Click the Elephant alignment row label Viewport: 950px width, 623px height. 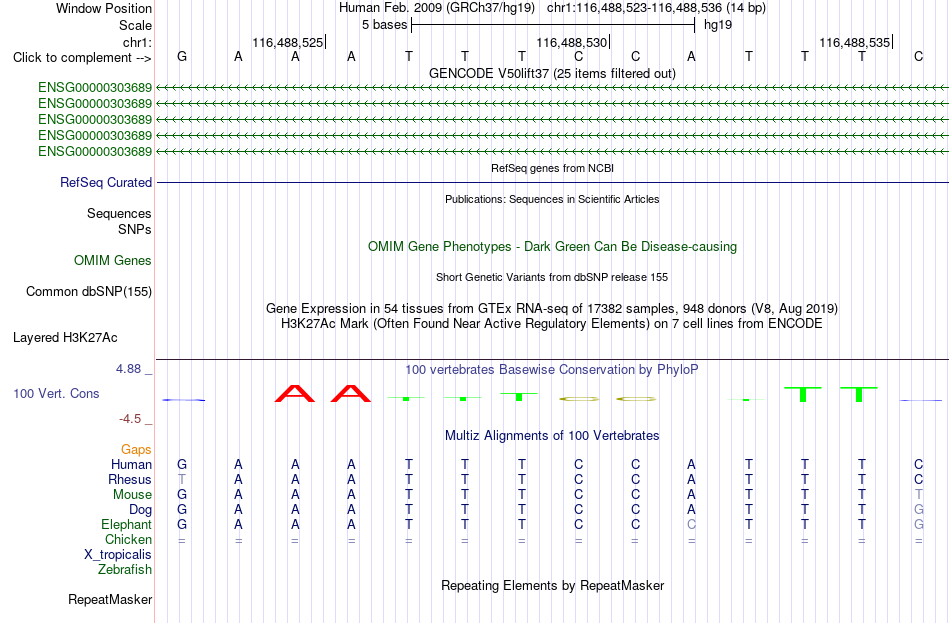pyautogui.click(x=127, y=525)
